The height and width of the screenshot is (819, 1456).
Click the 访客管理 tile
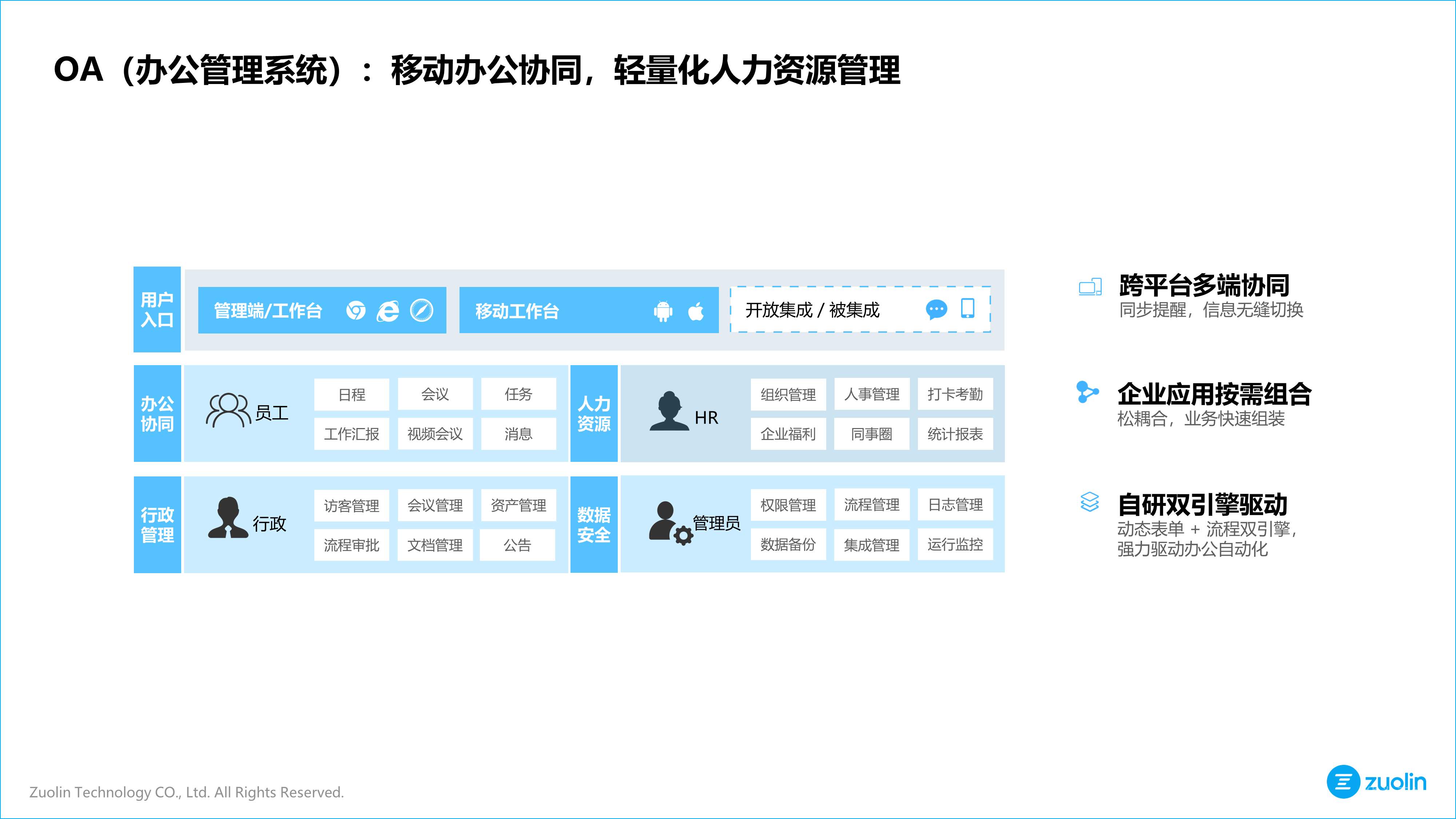click(351, 506)
